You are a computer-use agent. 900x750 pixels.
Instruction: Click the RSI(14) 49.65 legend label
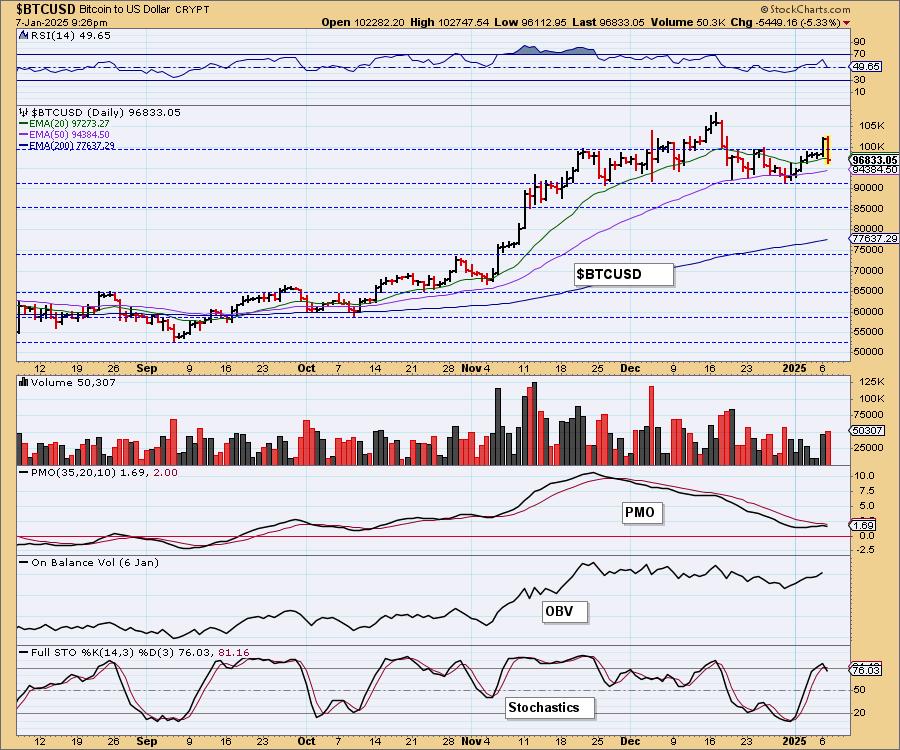click(x=70, y=36)
